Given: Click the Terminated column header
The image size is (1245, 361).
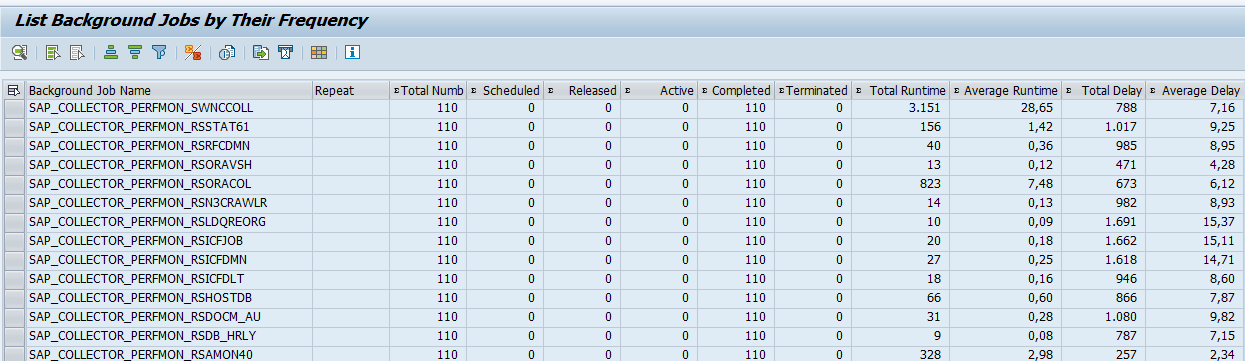Looking at the screenshot, I should pos(813,90).
